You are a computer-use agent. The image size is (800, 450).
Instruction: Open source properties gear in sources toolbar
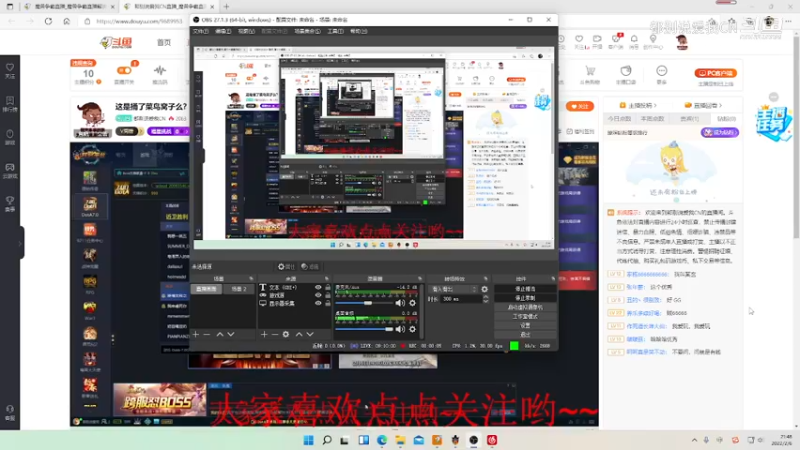[286, 334]
